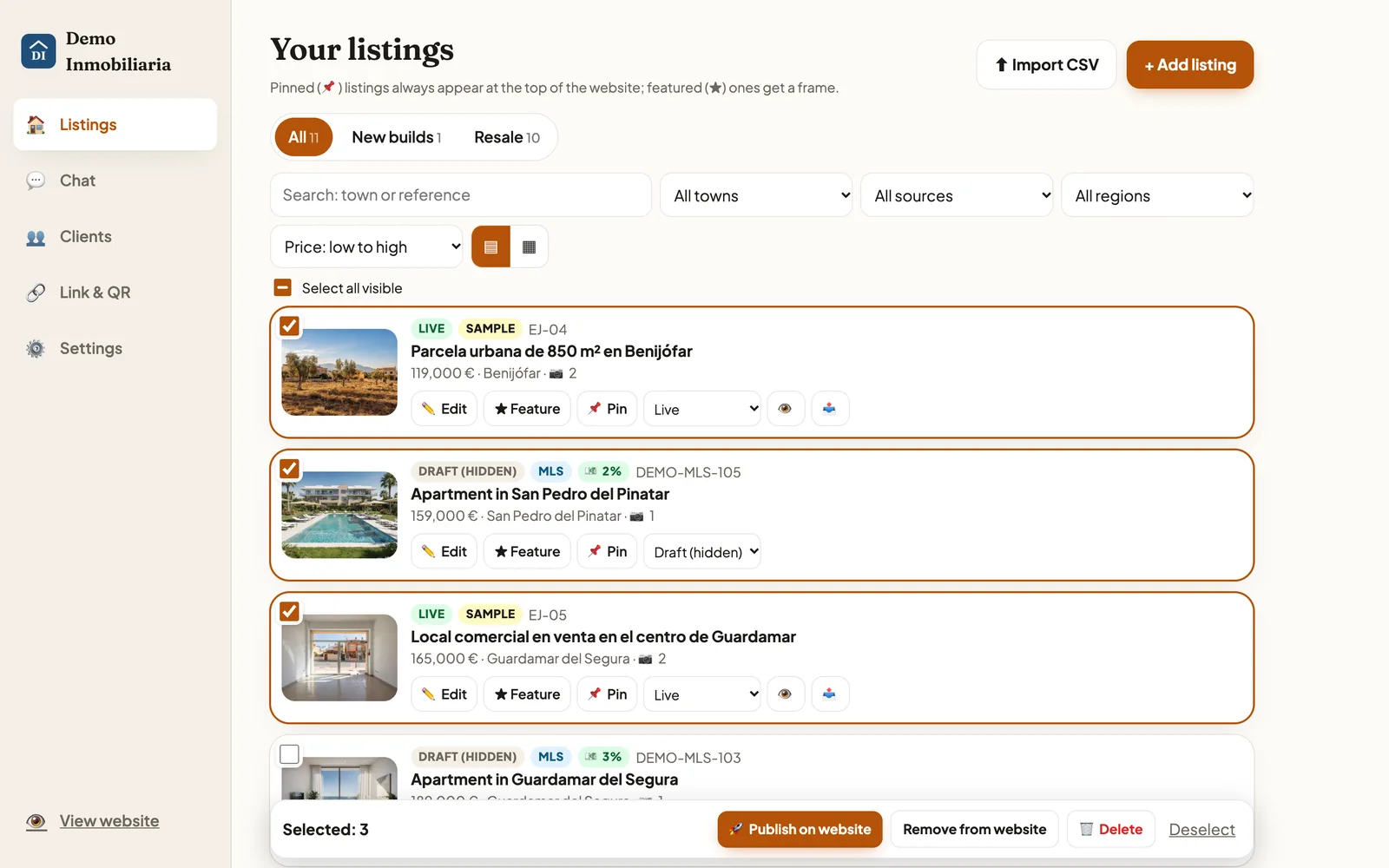Uncheck the Parcela urbana Benijófar listing checkbox
The width and height of the screenshot is (1389, 868).
coord(289,326)
